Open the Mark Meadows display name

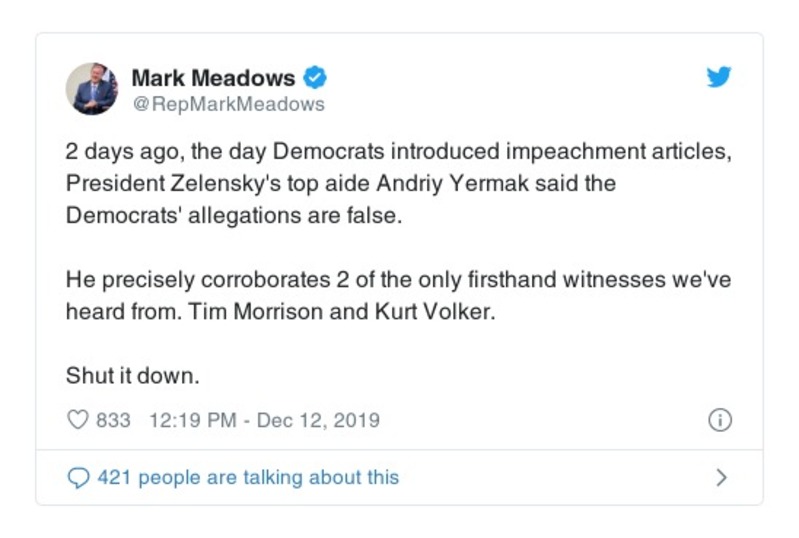click(213, 78)
